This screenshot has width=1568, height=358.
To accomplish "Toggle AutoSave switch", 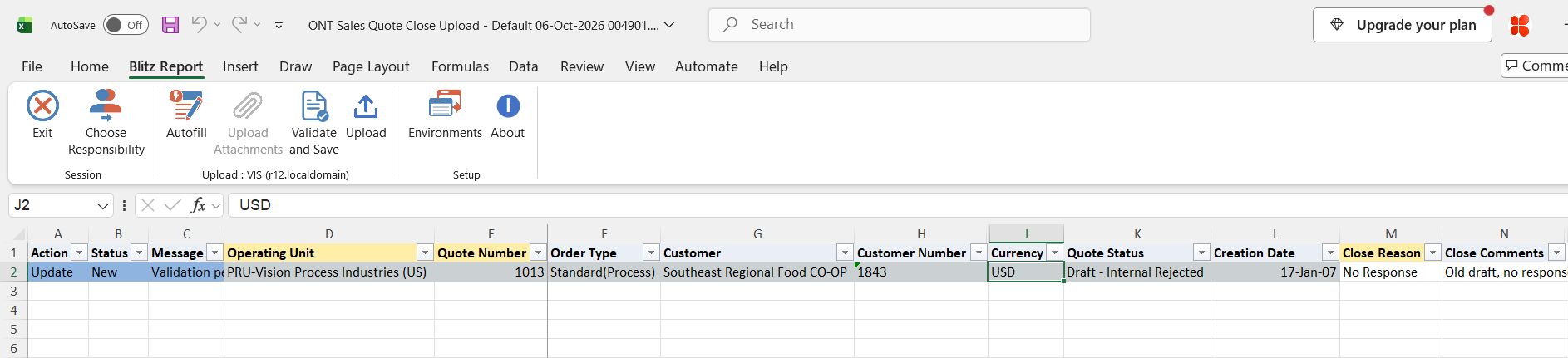I will [x=126, y=25].
